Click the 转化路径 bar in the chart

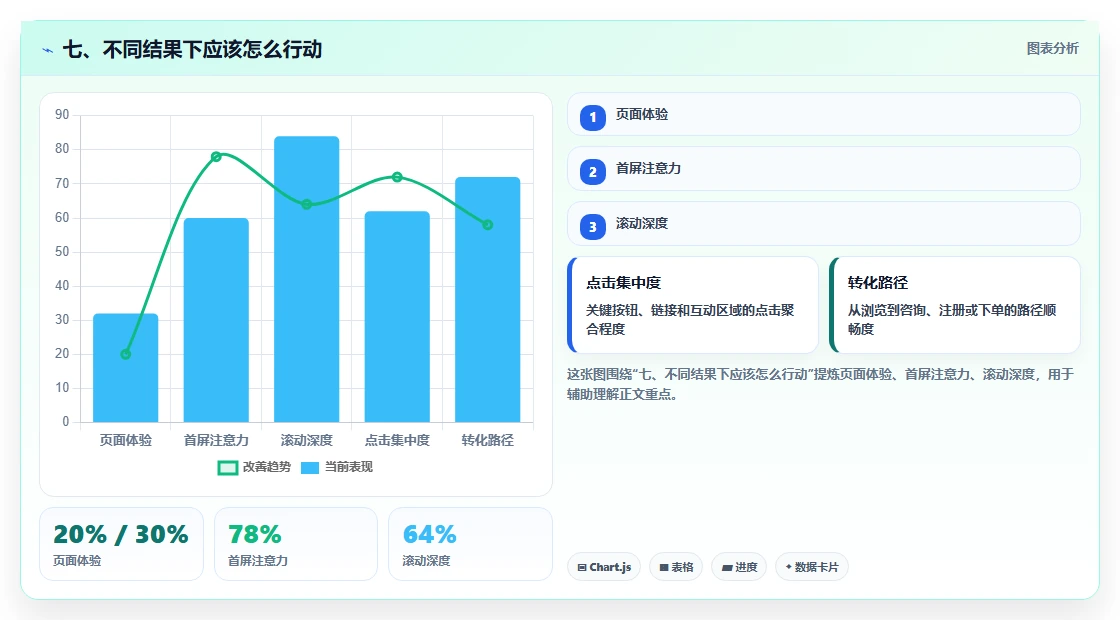pos(488,299)
